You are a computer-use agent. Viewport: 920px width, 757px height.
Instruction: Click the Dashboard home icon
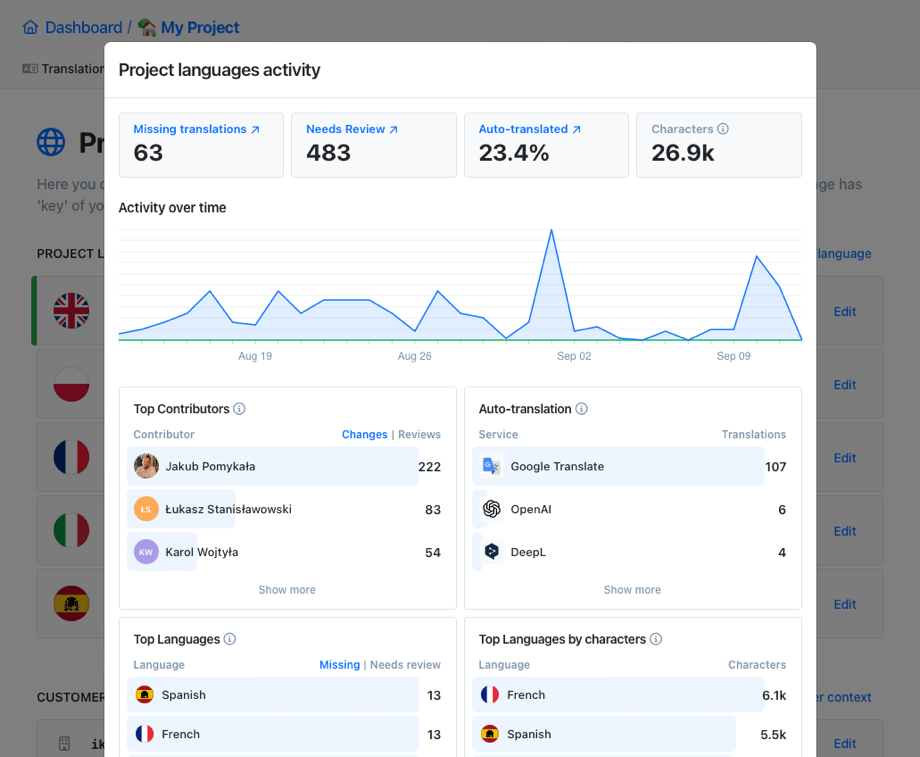[31, 27]
